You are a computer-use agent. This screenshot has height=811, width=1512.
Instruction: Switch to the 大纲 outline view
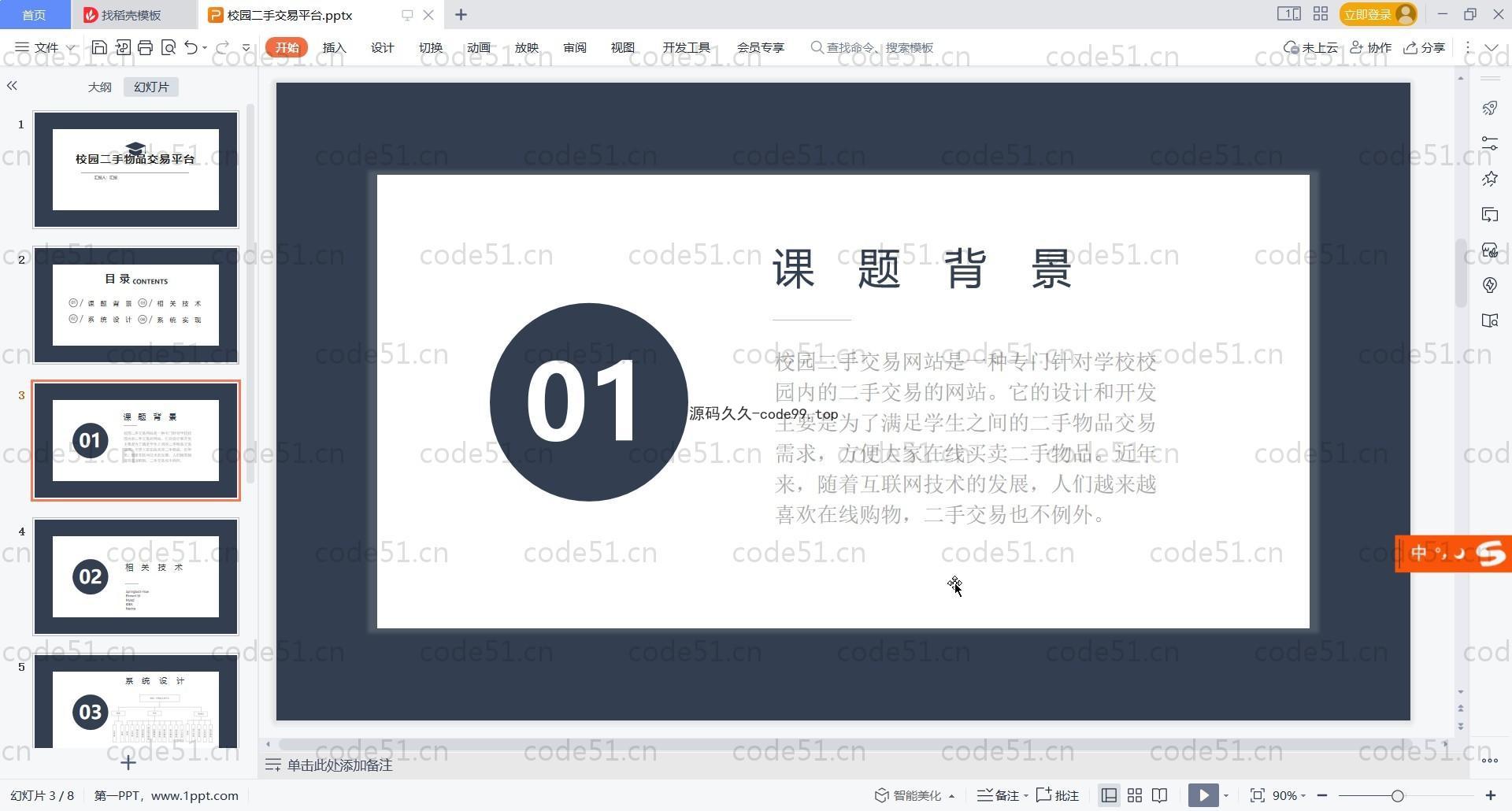tap(99, 87)
